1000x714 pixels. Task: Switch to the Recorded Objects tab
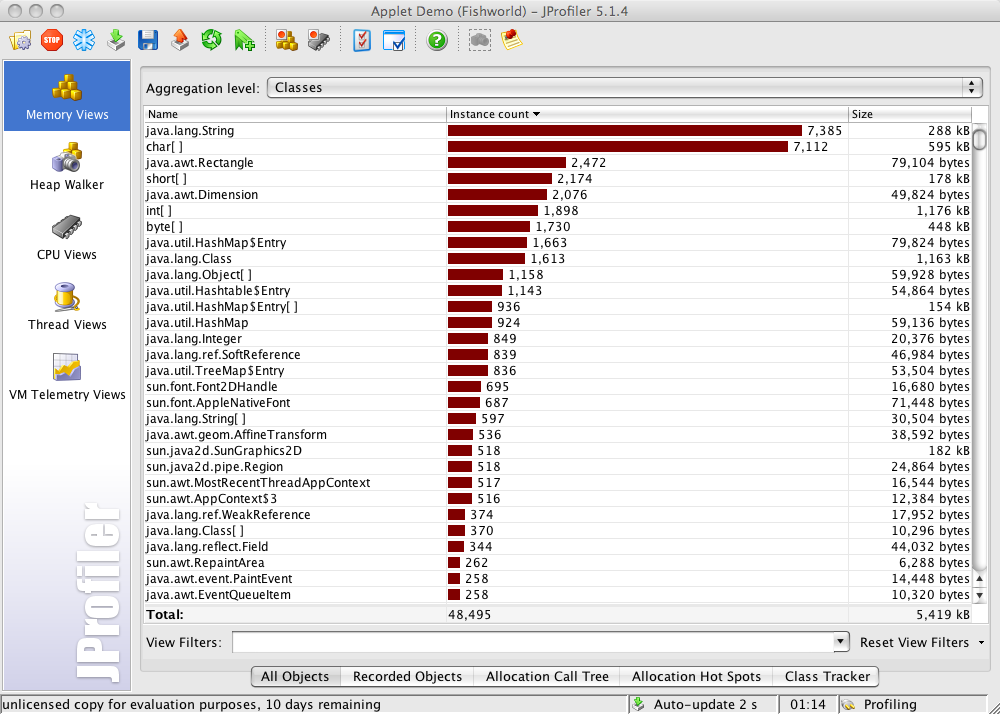tap(407, 676)
